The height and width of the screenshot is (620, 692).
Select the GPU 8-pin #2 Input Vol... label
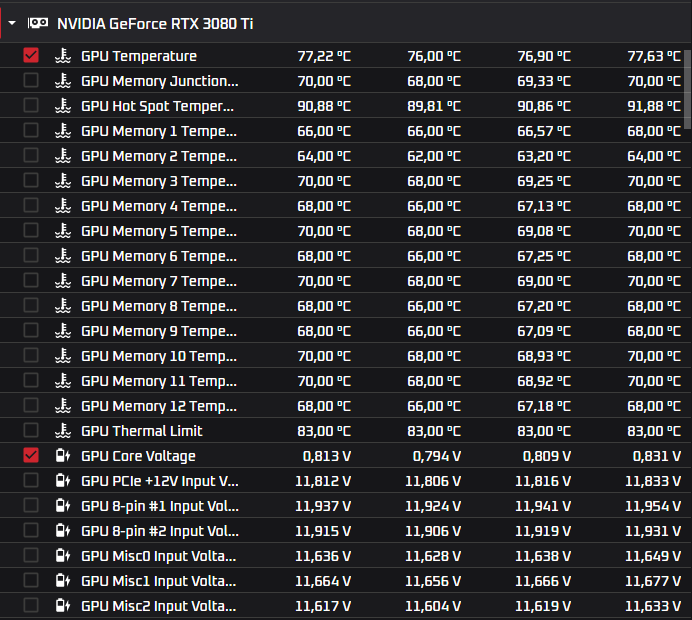[160, 531]
